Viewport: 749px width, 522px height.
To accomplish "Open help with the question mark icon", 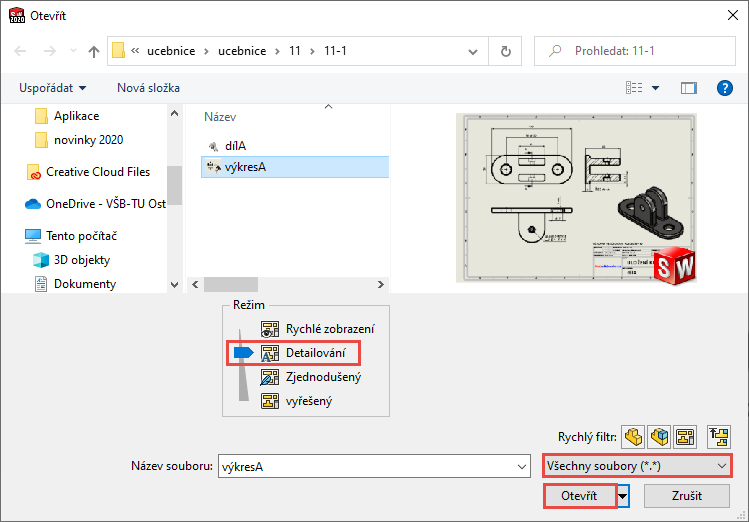I will pos(726,88).
